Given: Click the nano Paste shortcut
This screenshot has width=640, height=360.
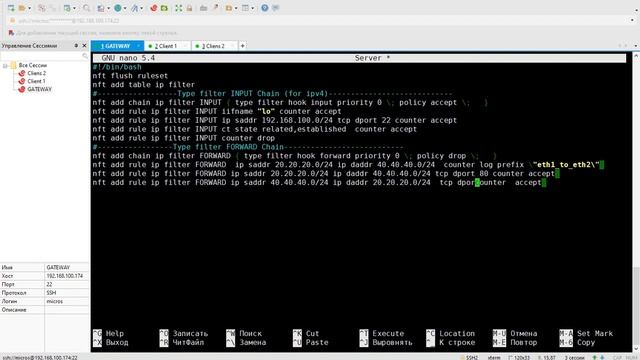Looking at the screenshot, I should pyautogui.click(x=311, y=342).
